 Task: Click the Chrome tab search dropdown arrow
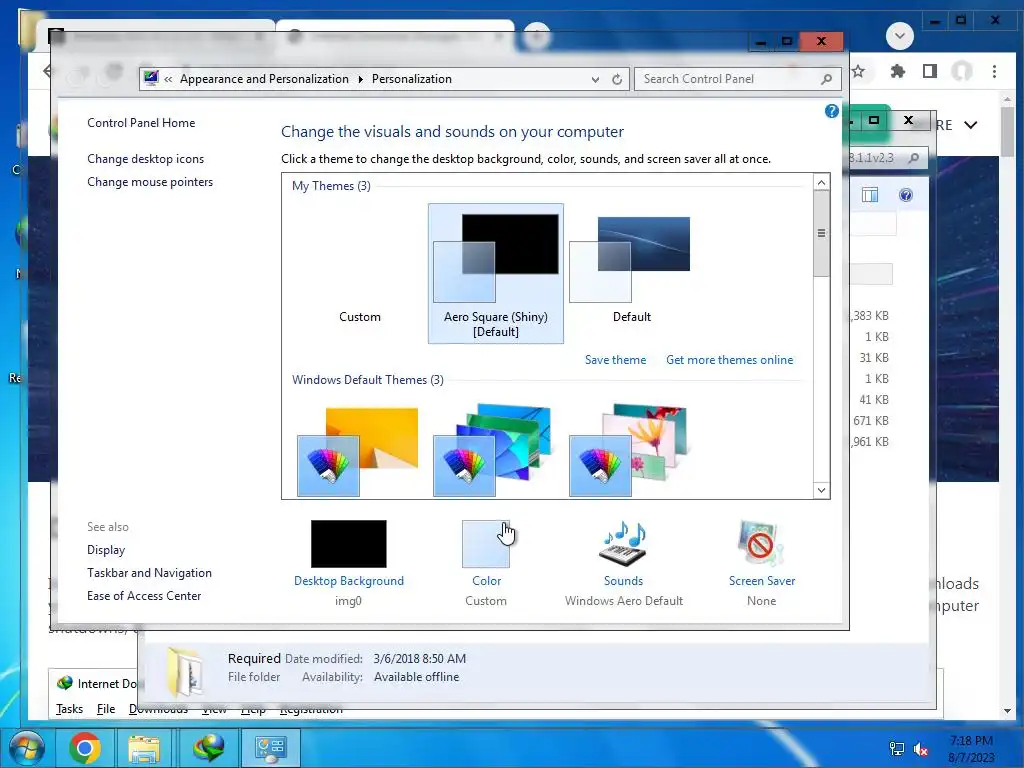coord(899,35)
